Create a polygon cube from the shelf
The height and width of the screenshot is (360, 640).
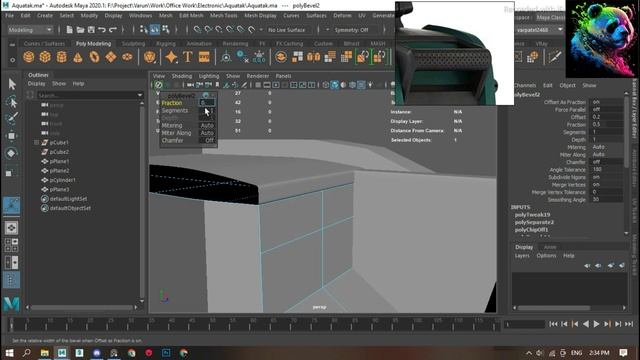45,57
